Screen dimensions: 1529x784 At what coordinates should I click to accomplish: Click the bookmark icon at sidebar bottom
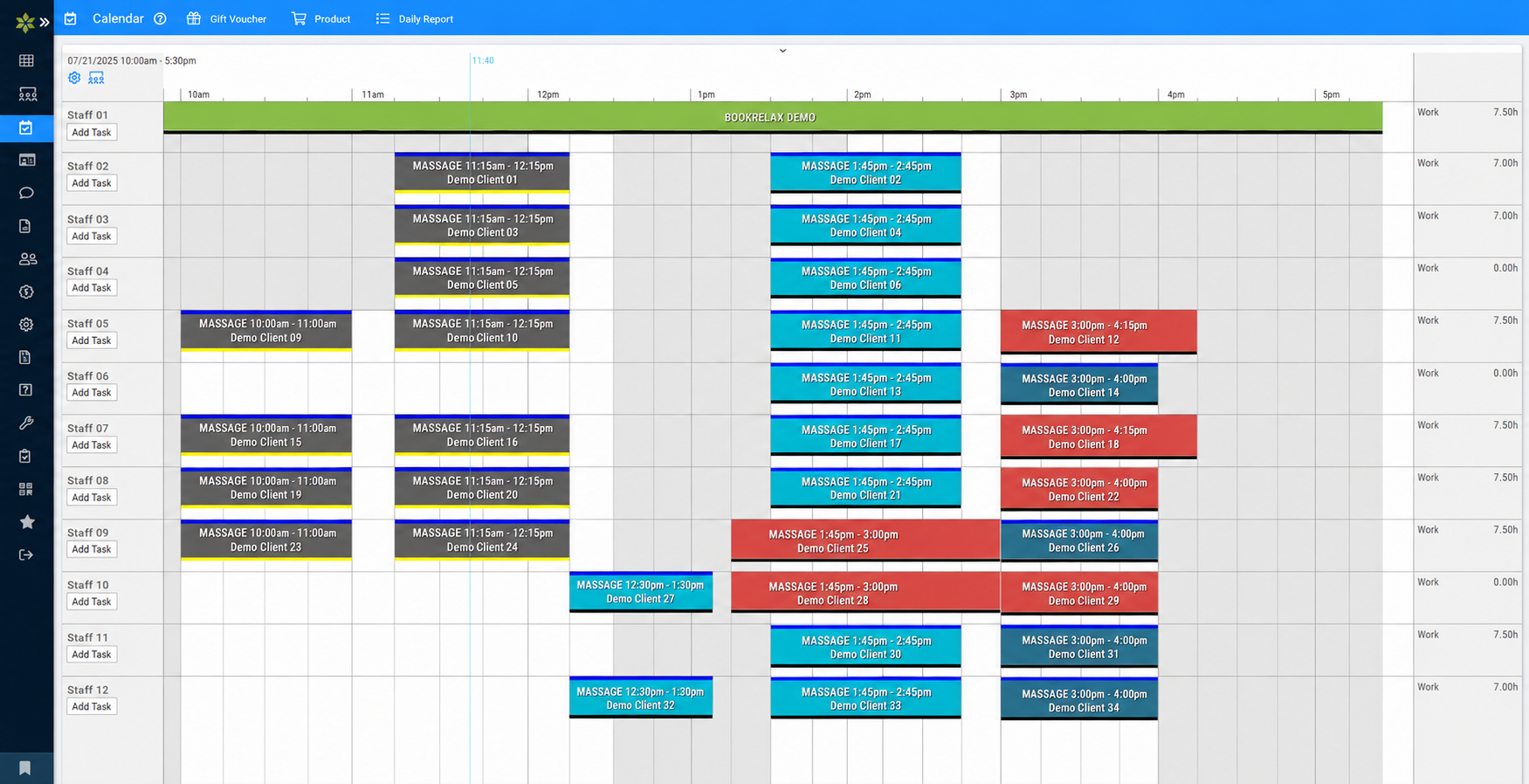25,768
